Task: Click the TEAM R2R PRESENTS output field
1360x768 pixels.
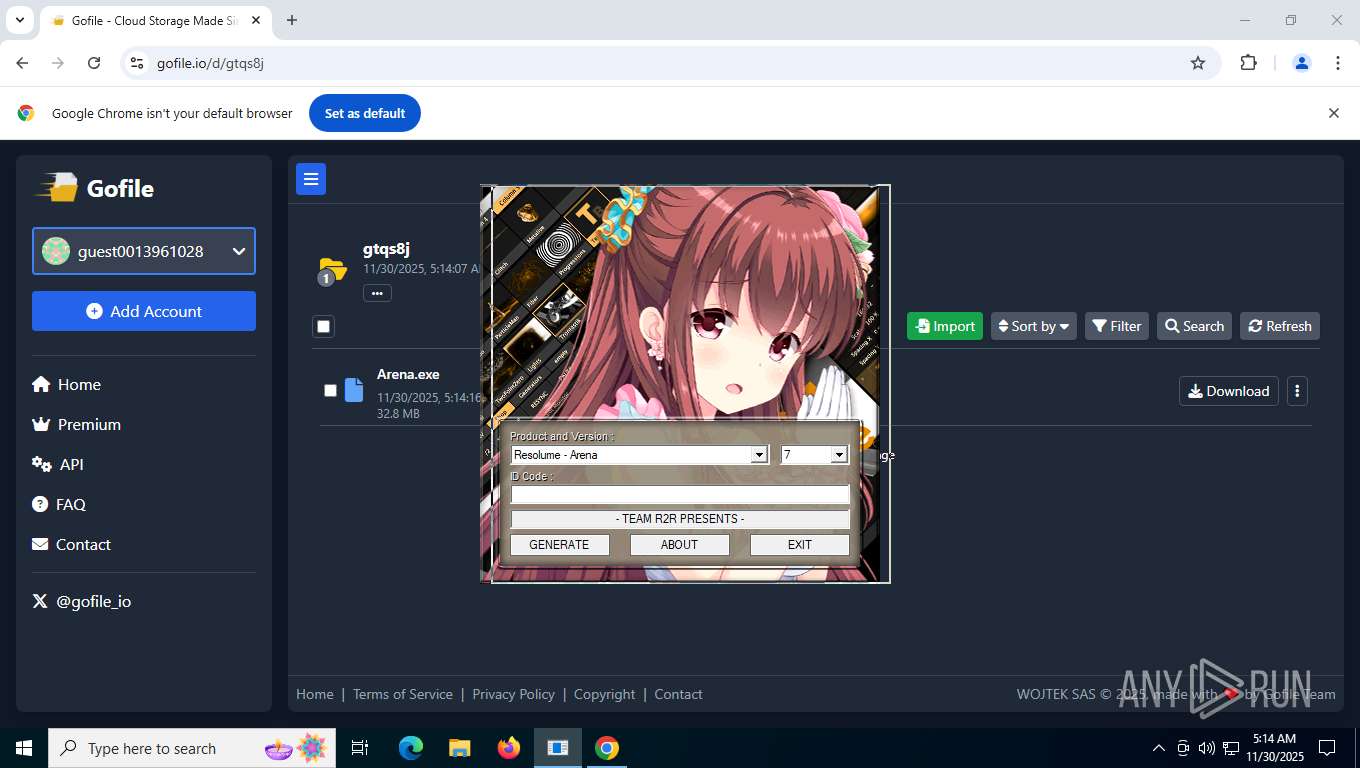Action: 680,519
